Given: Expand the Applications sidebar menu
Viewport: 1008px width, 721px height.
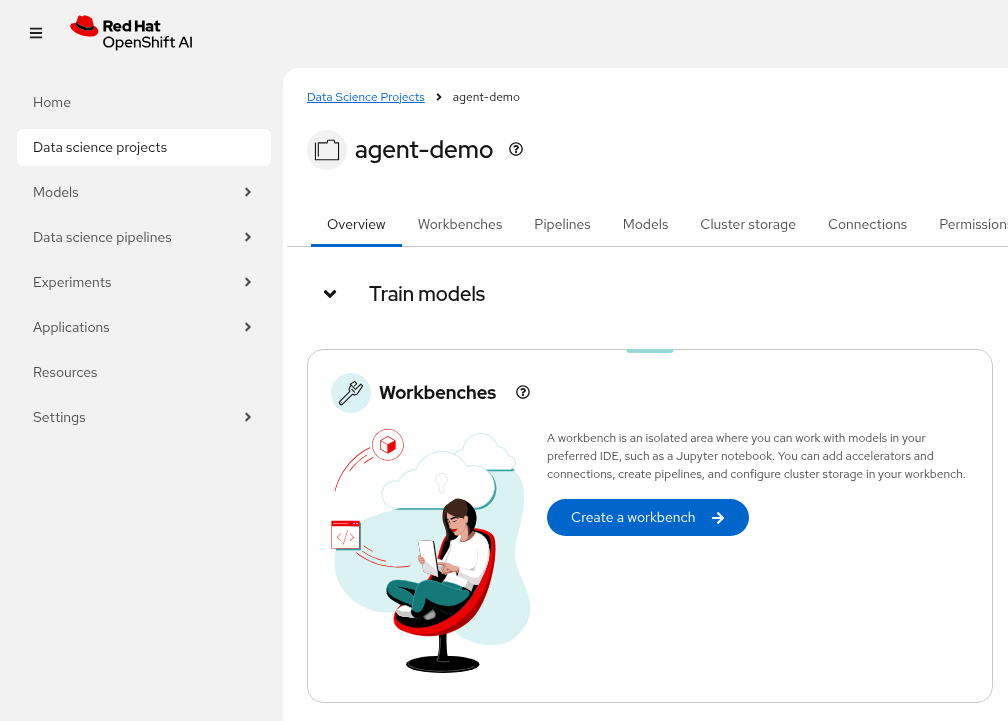Looking at the screenshot, I should tap(144, 327).
